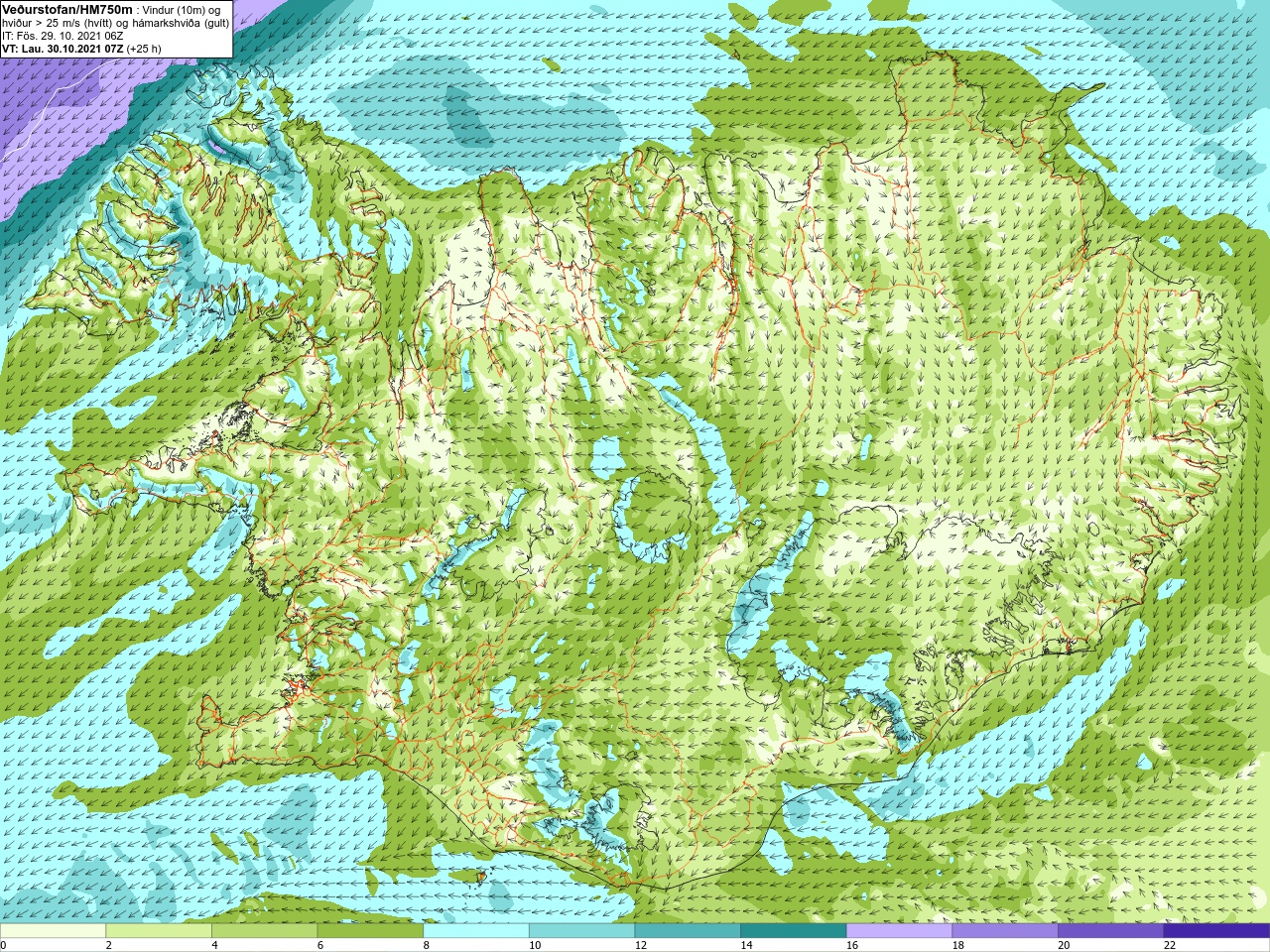
Task: Select the 4–6 m/s green legend swatch
Action: 264,931
